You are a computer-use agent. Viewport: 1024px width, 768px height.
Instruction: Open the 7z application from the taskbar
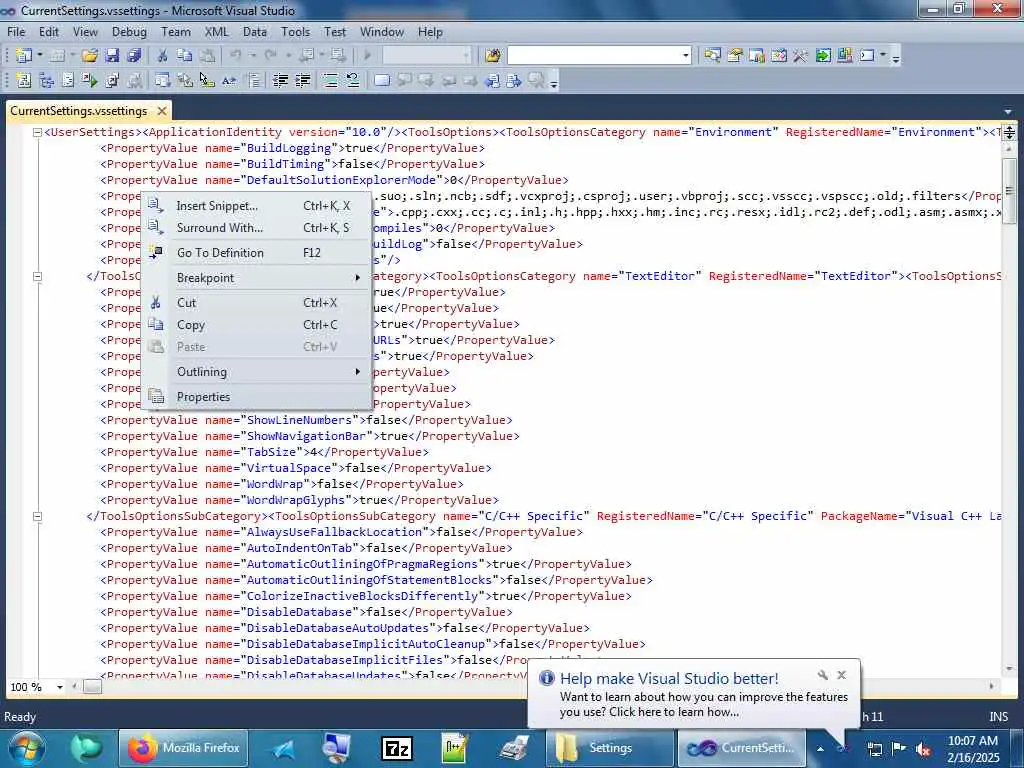396,748
